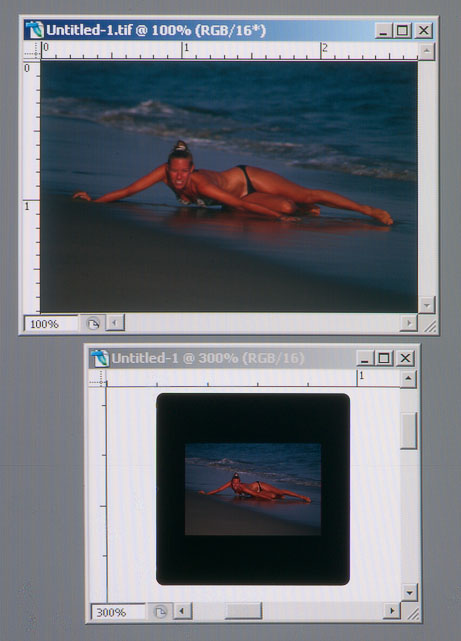Click the status bar icon beside the 300% field

tap(160, 612)
